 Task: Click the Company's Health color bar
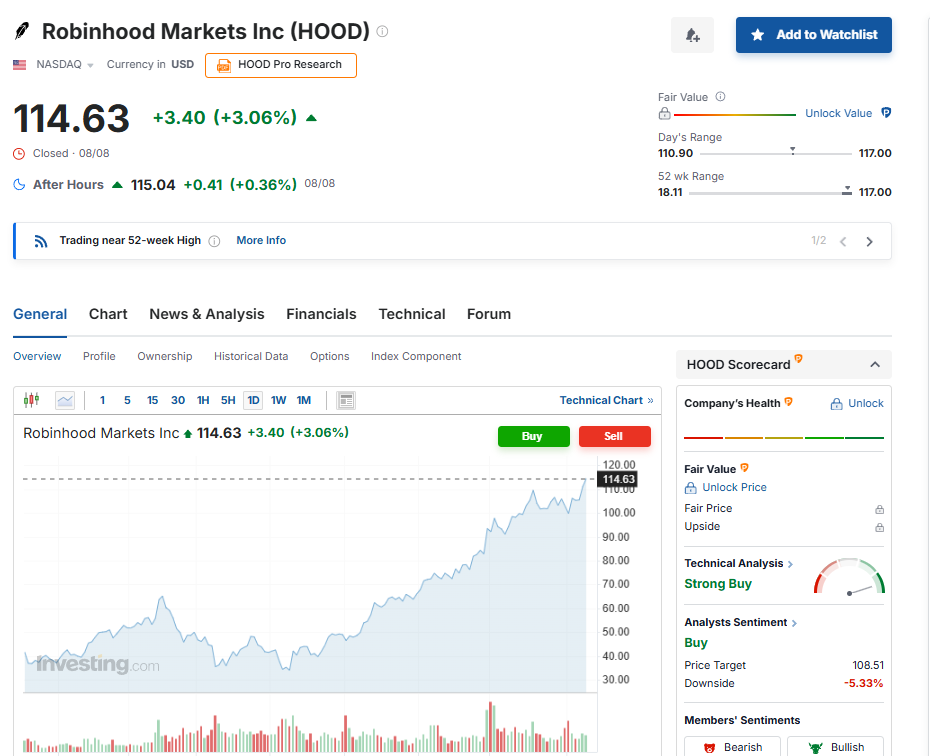(x=784, y=438)
